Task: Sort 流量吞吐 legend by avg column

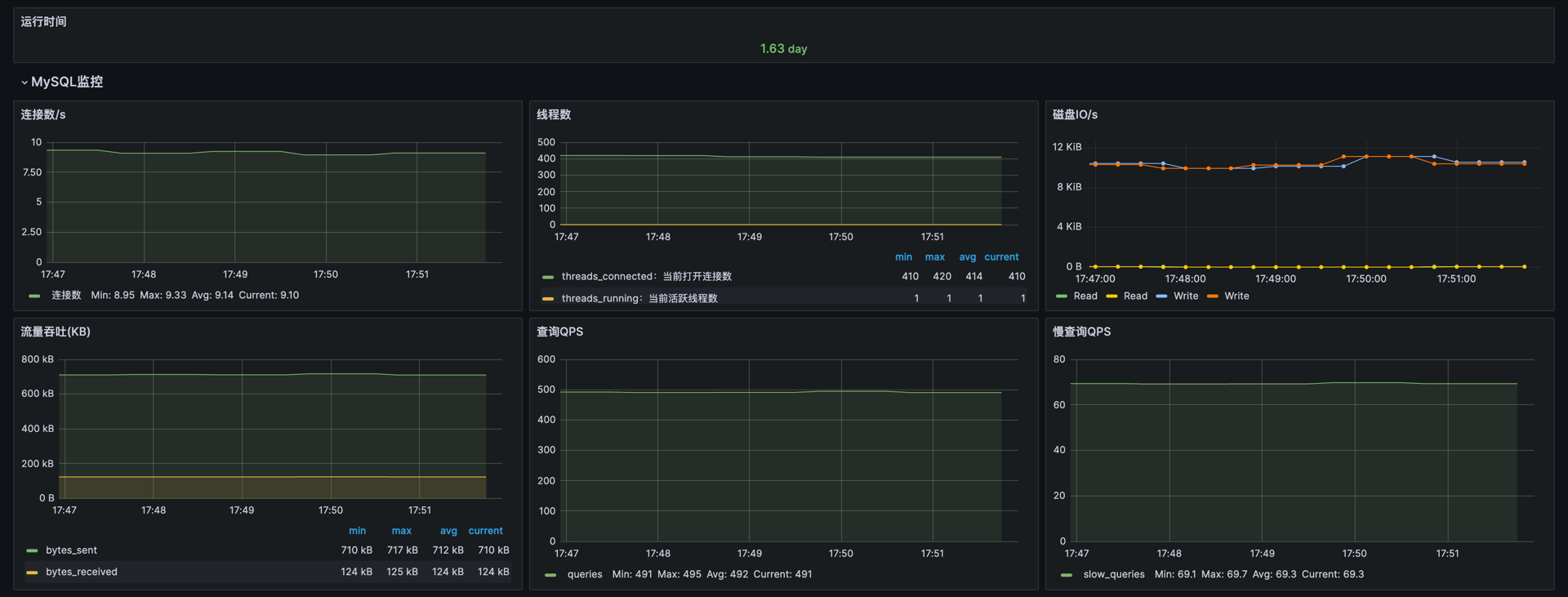Action: click(x=448, y=531)
